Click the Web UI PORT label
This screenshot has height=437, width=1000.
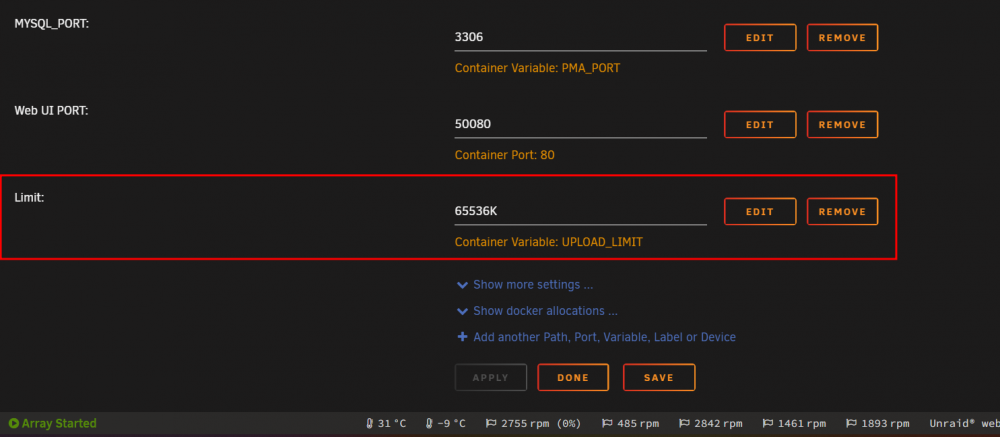[x=51, y=110]
